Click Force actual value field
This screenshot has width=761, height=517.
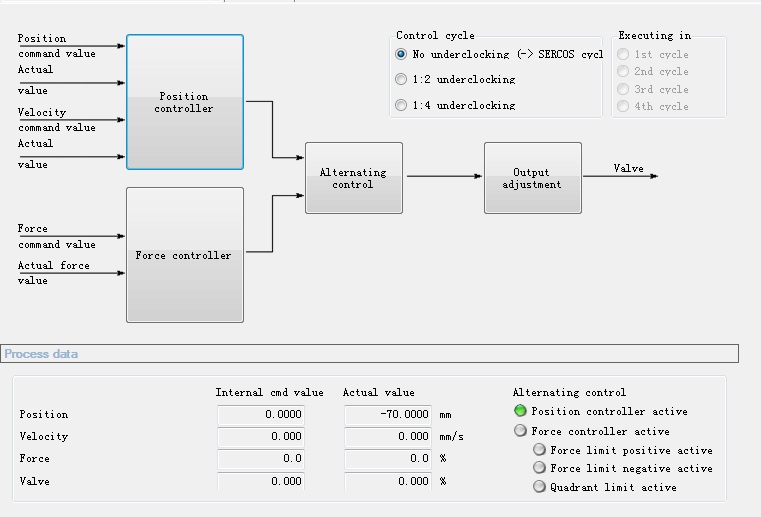point(388,458)
